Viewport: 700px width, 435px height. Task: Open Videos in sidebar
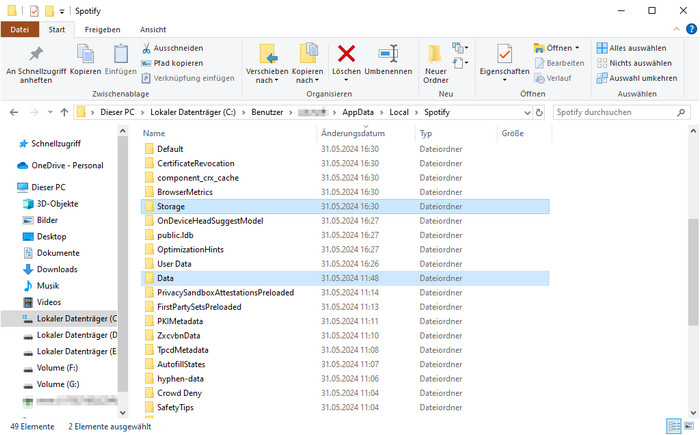49,302
